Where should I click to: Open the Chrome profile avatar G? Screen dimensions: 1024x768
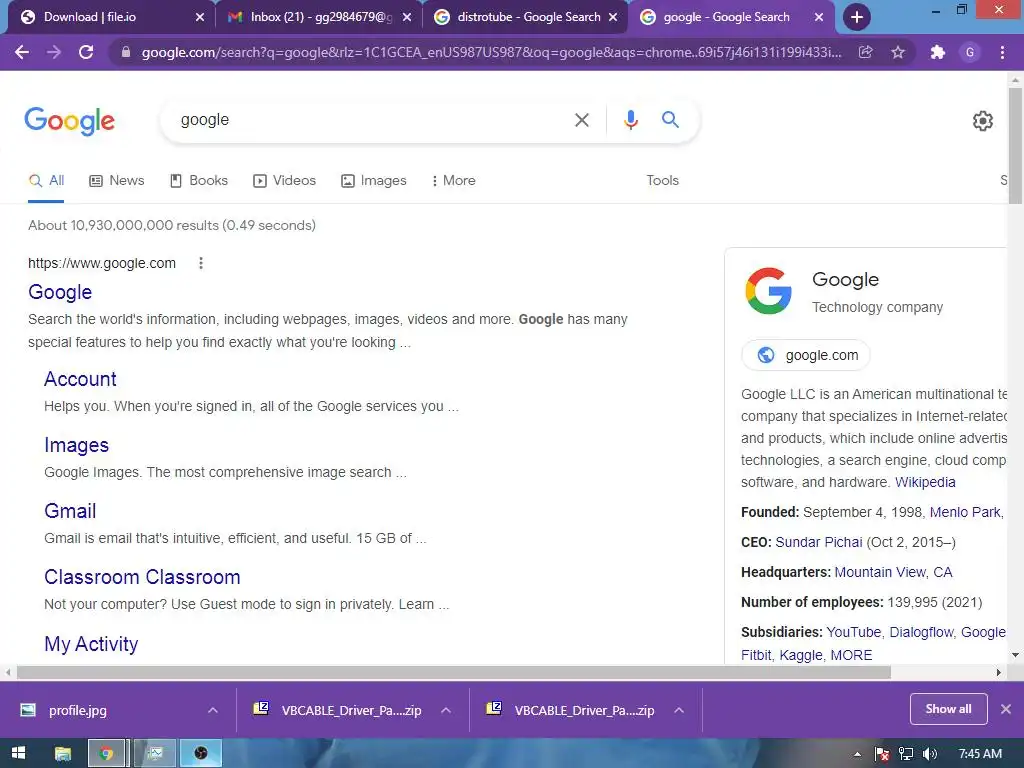pos(970,52)
